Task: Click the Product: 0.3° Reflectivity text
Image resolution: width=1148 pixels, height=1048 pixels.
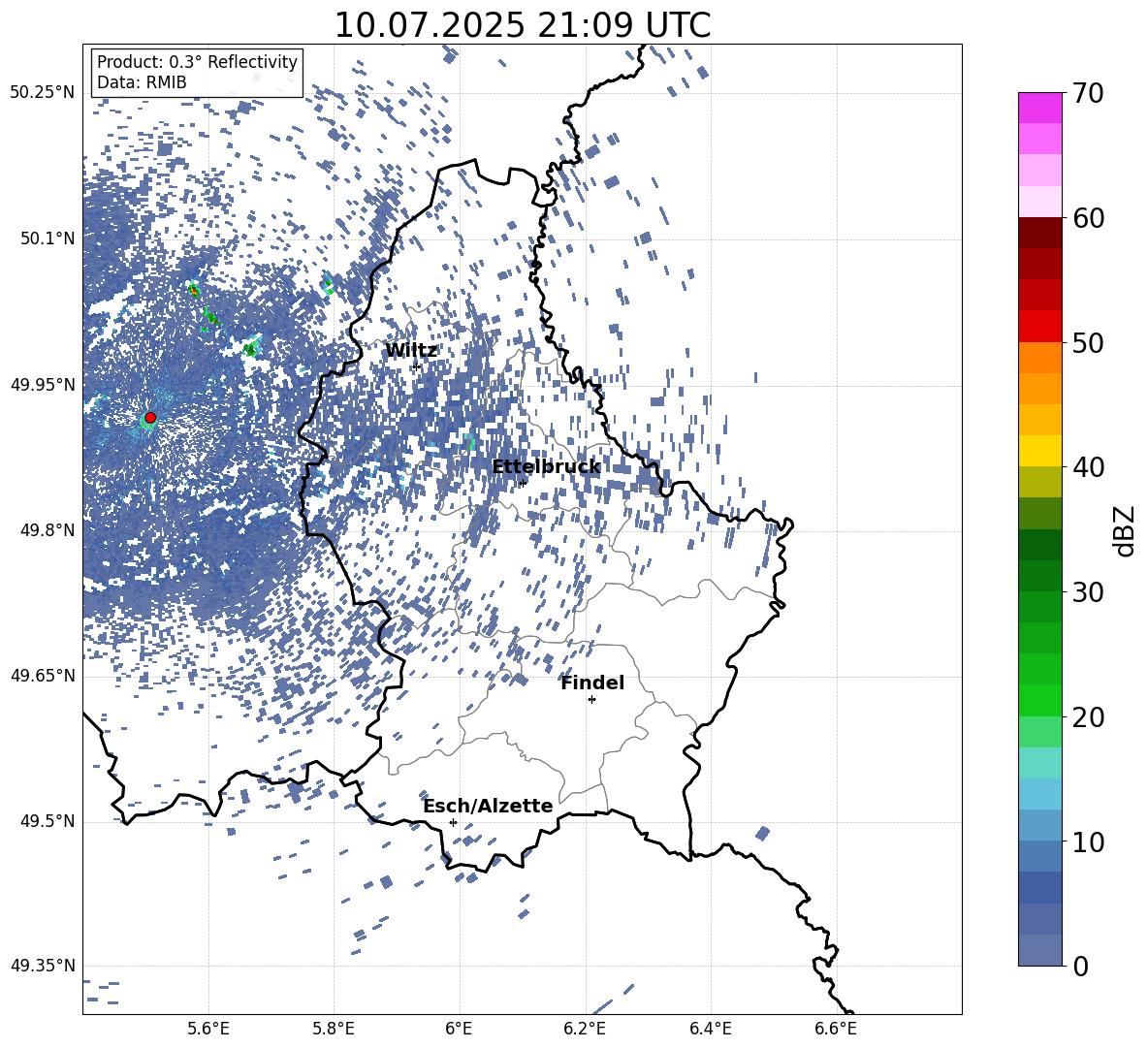Action: [x=197, y=62]
